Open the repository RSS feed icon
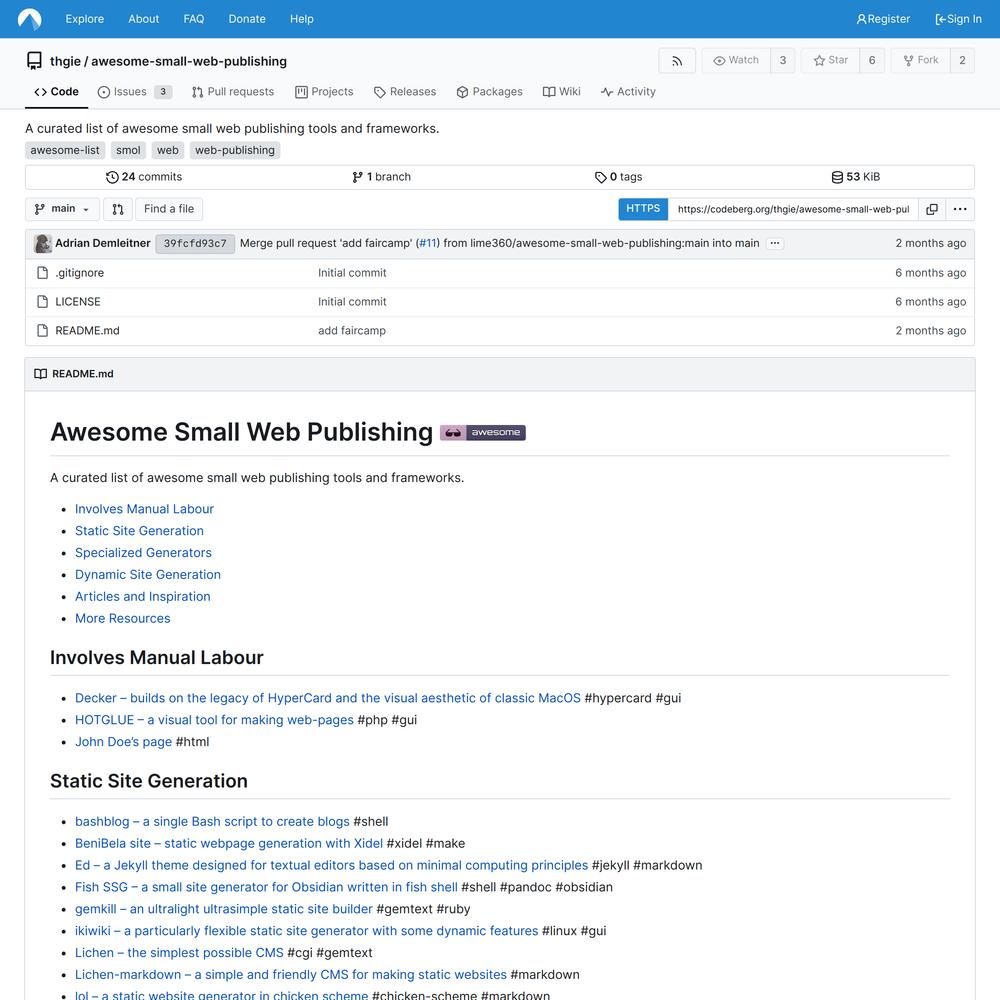Viewport: 1000px width, 1000px height. [x=677, y=61]
